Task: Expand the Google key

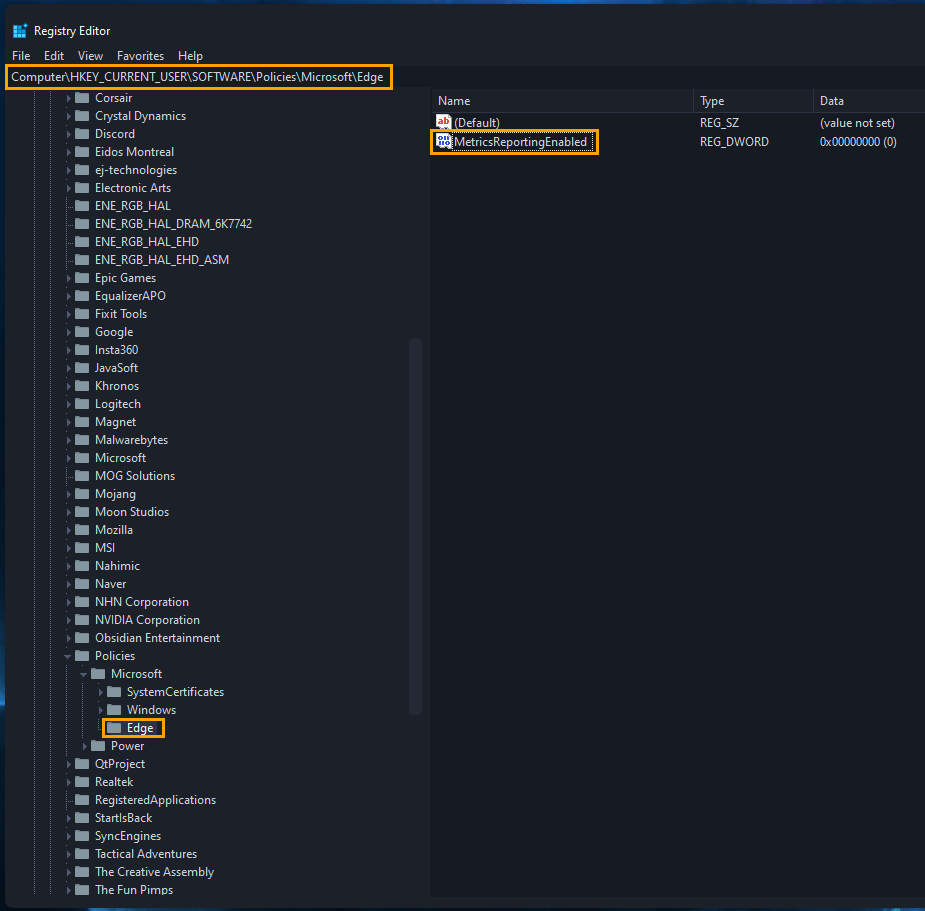Action: [x=68, y=332]
